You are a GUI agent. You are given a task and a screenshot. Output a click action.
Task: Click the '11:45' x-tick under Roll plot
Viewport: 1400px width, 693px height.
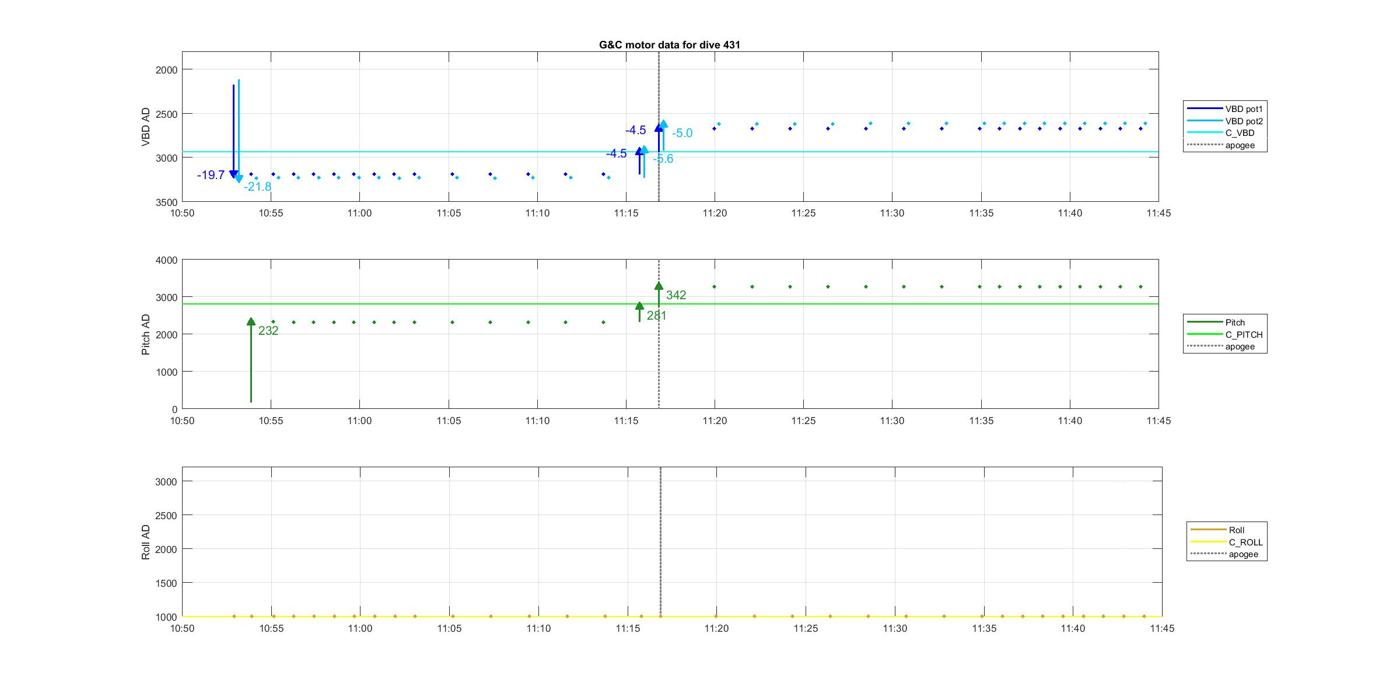tap(1162, 629)
